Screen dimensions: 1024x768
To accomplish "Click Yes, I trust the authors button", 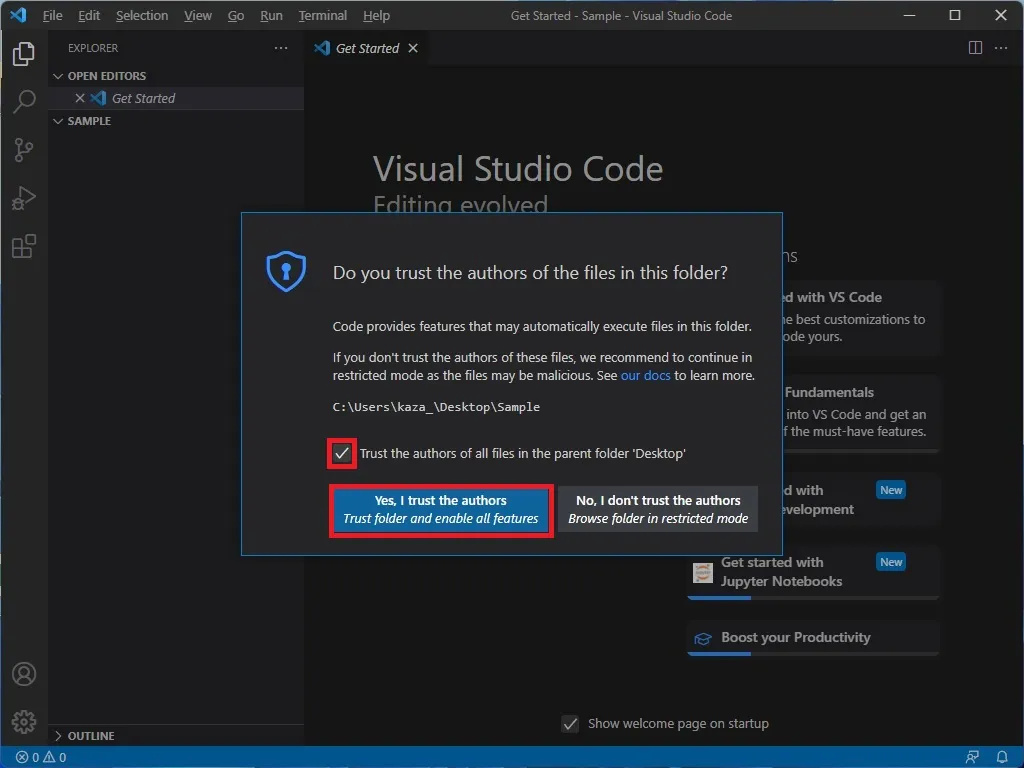I will tap(440, 510).
